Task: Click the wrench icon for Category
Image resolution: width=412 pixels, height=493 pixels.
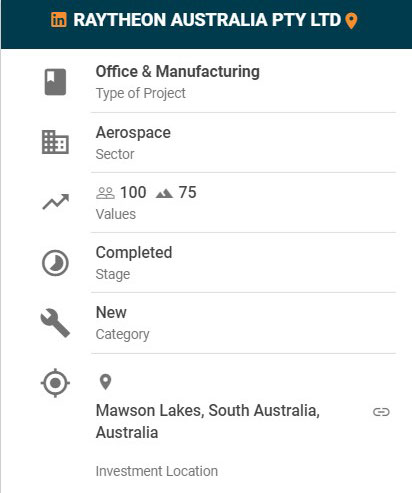Action: 55,323
